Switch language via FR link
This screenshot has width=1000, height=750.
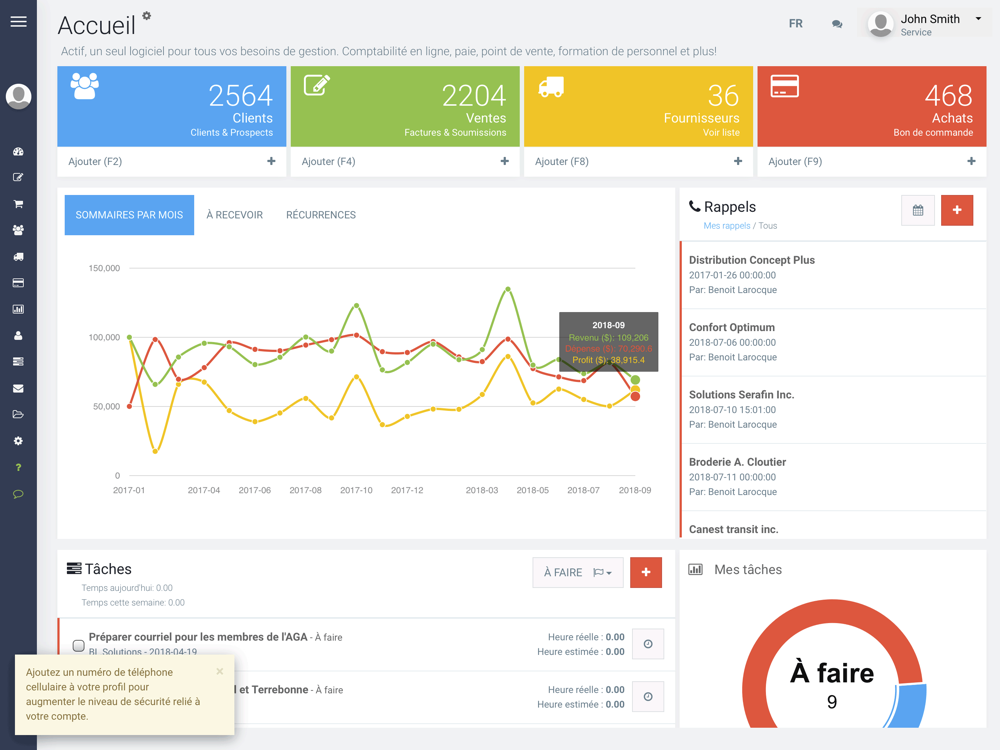point(795,24)
